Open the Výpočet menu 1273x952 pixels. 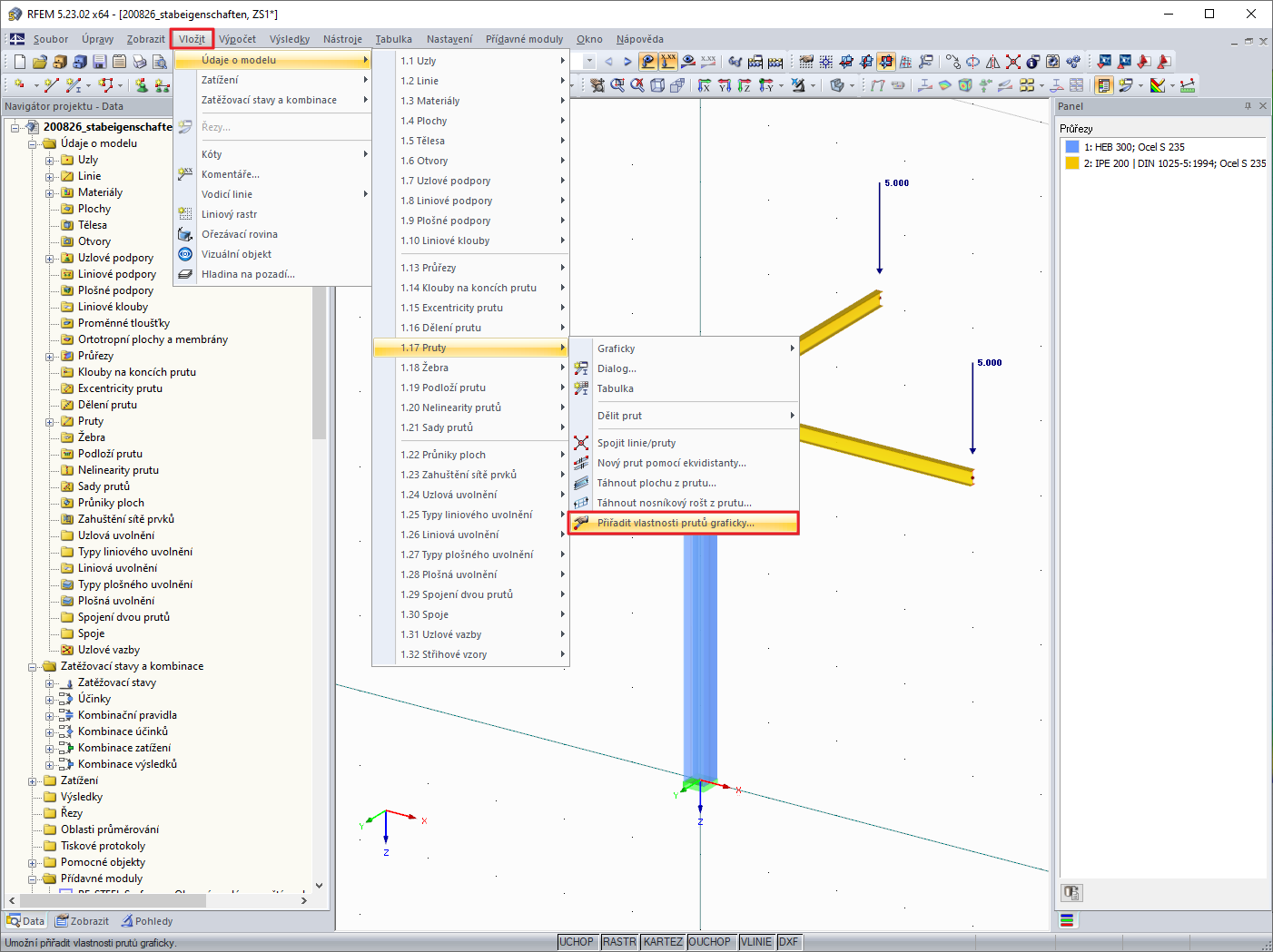(x=237, y=39)
